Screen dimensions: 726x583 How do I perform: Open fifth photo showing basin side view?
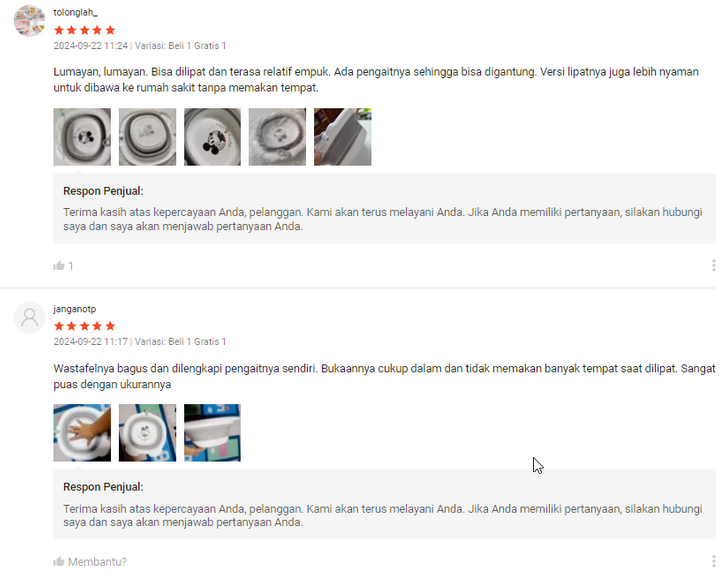[343, 137]
